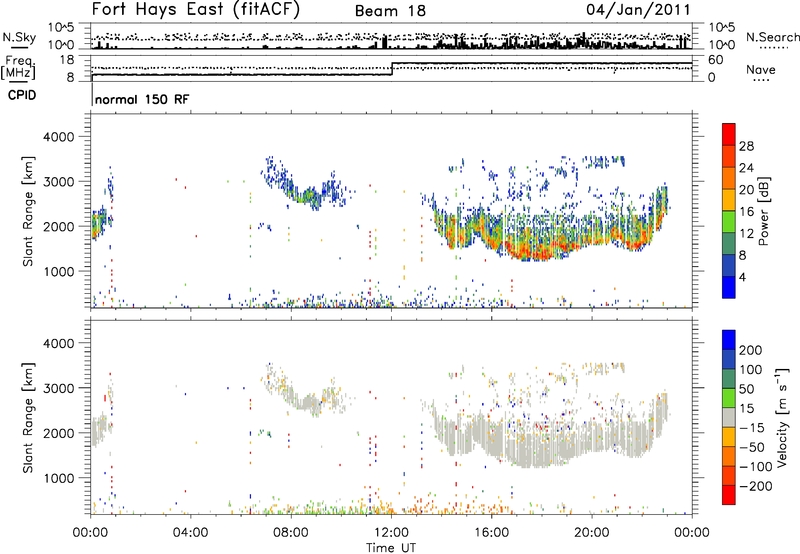Click the frequency step-up at 12:00

point(392,69)
